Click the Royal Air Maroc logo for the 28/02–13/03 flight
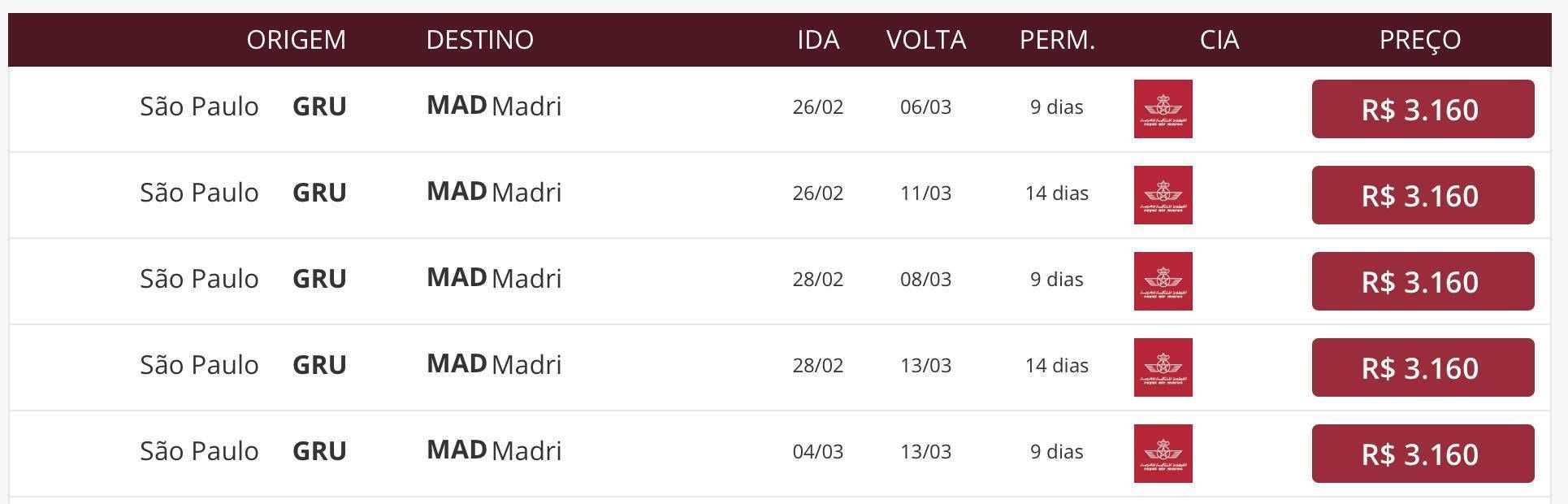This screenshot has height=504, width=1568. (1163, 367)
